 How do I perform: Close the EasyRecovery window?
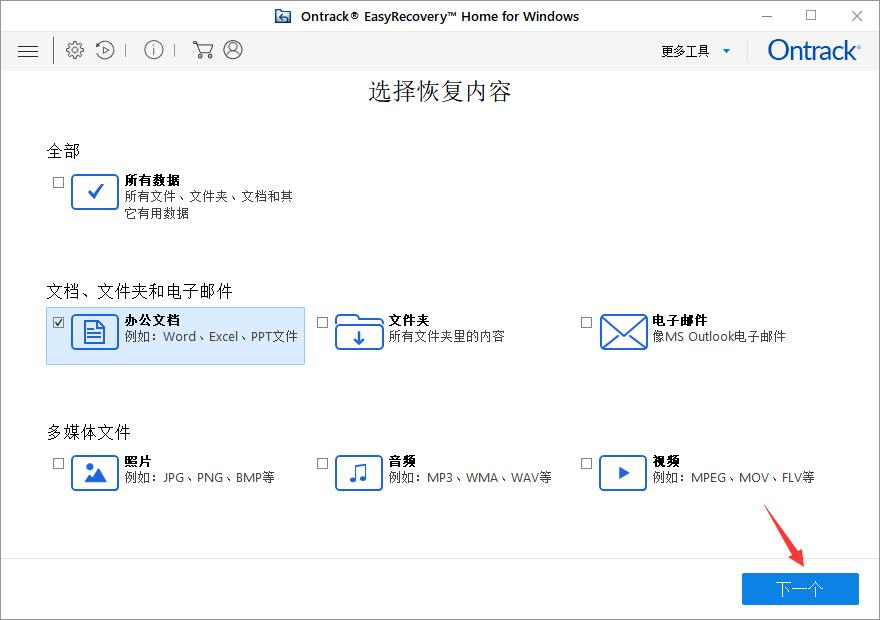coord(856,16)
